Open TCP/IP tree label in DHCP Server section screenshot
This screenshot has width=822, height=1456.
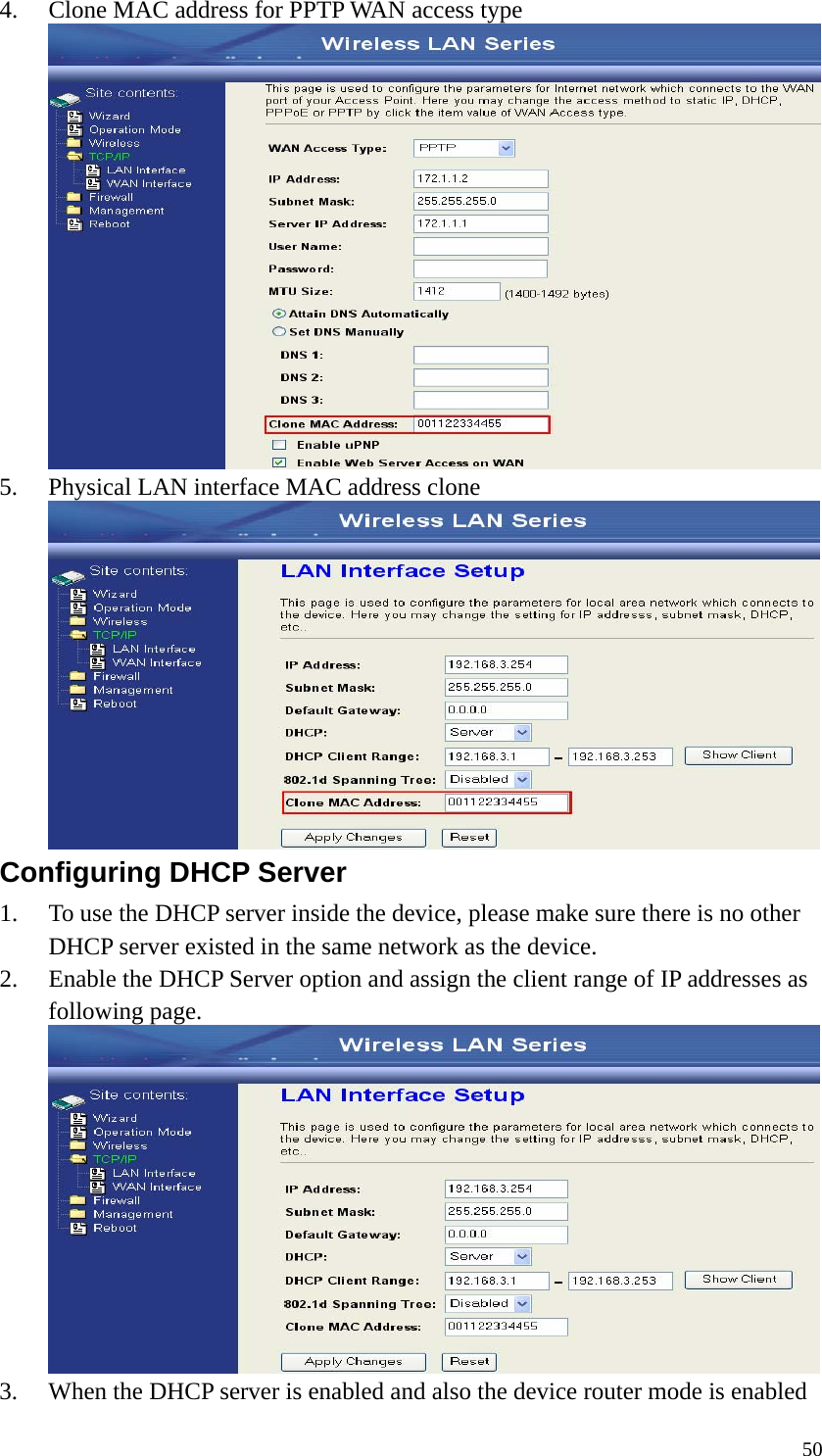115,1159
